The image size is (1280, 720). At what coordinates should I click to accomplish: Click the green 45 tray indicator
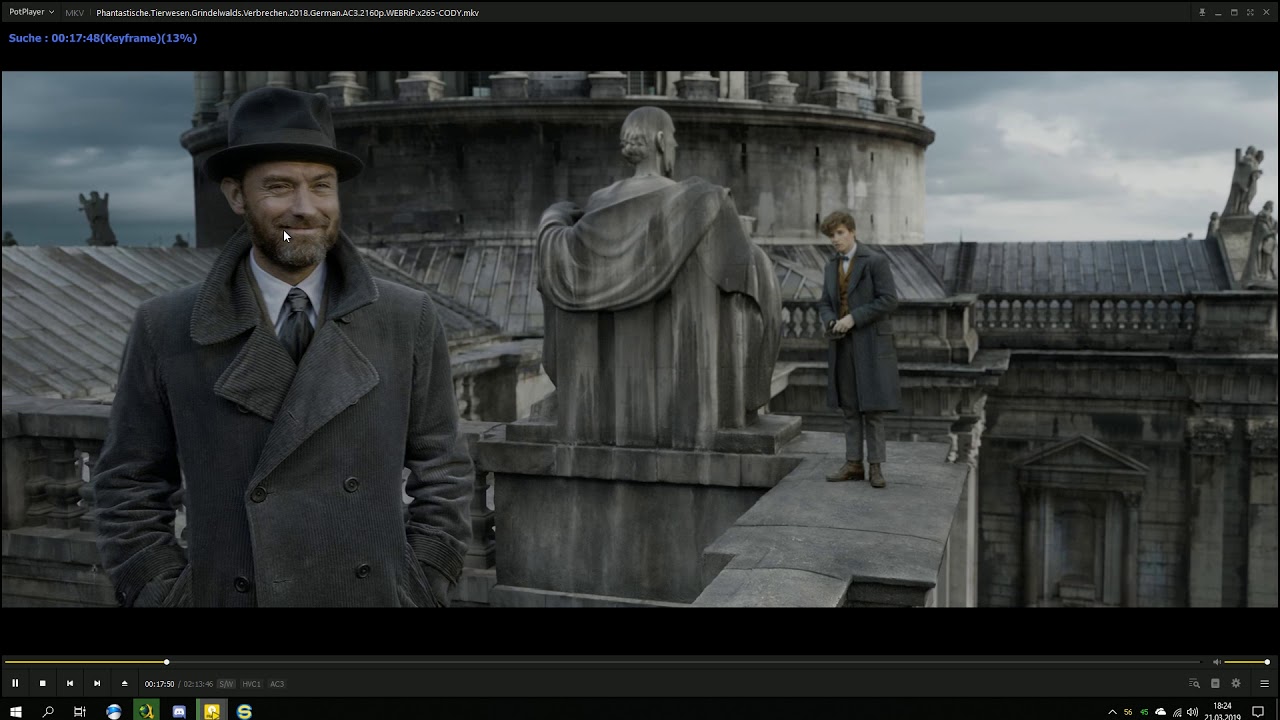point(1144,712)
